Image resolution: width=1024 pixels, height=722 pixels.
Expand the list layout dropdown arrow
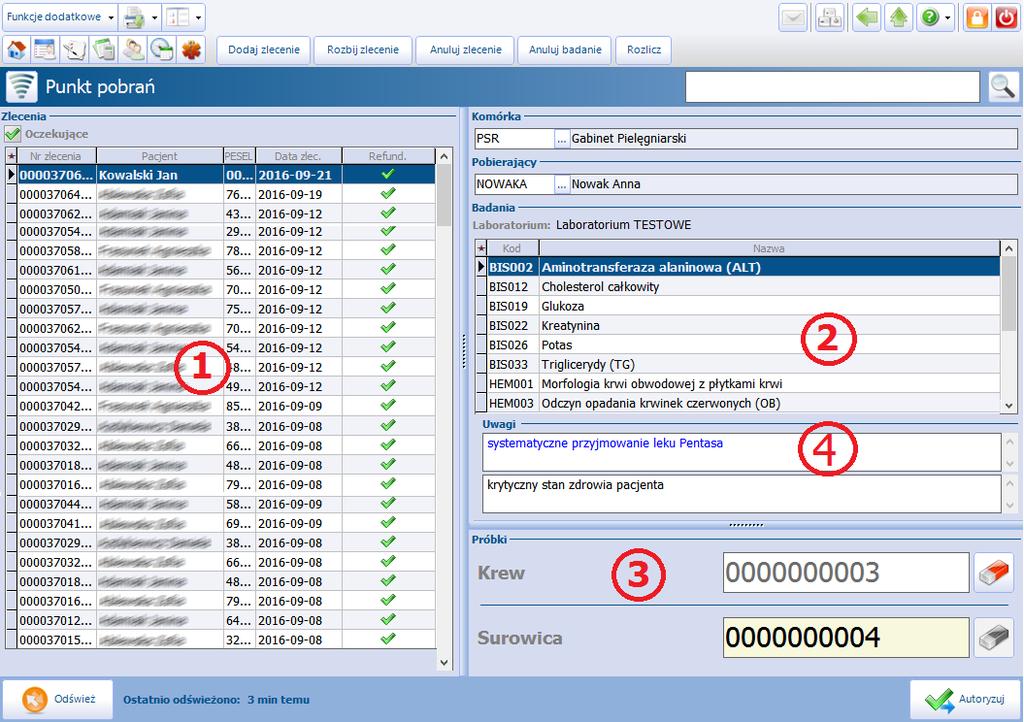tap(199, 18)
